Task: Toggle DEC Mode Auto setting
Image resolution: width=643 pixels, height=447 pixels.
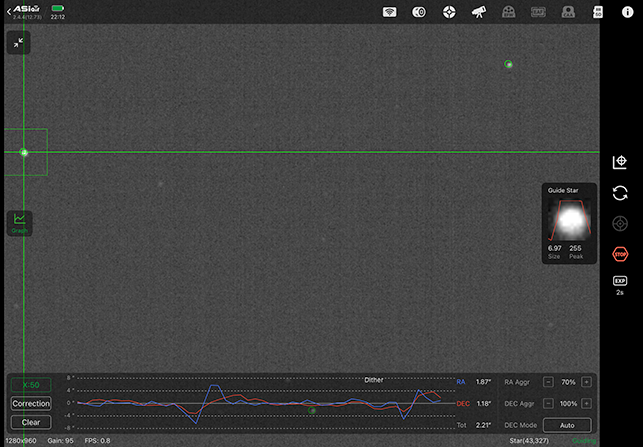Action: point(567,425)
